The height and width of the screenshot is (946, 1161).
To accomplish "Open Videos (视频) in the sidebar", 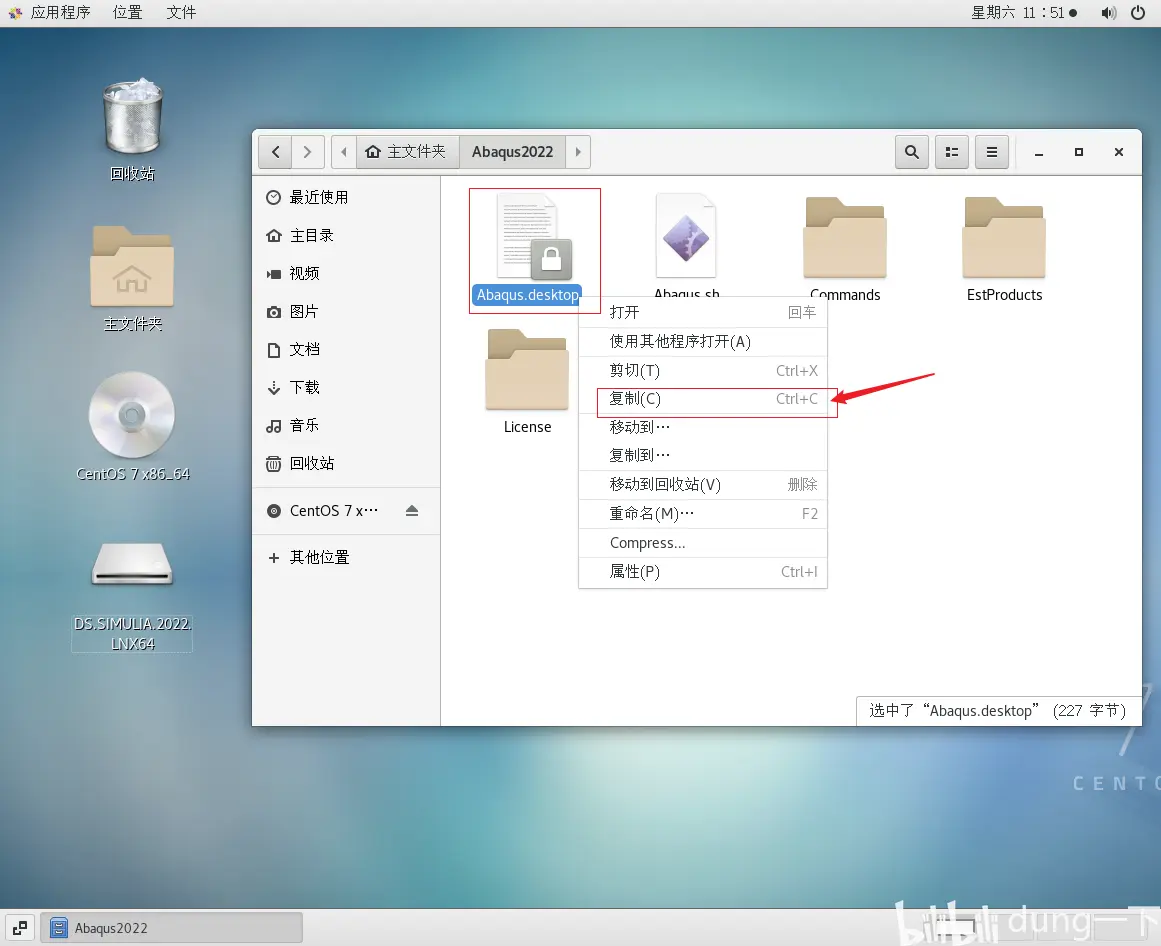I will pos(347,274).
